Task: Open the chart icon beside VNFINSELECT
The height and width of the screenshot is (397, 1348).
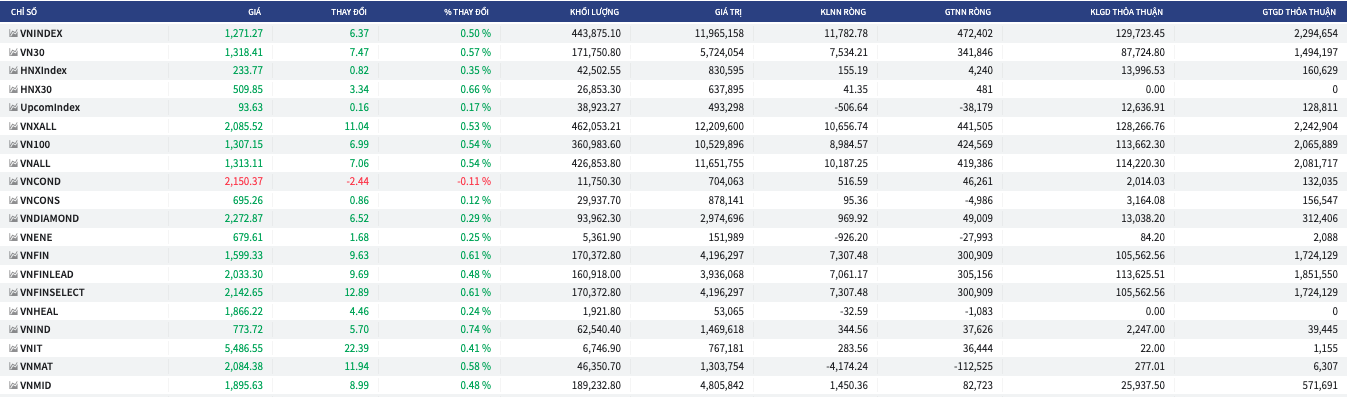Action: click(13, 292)
